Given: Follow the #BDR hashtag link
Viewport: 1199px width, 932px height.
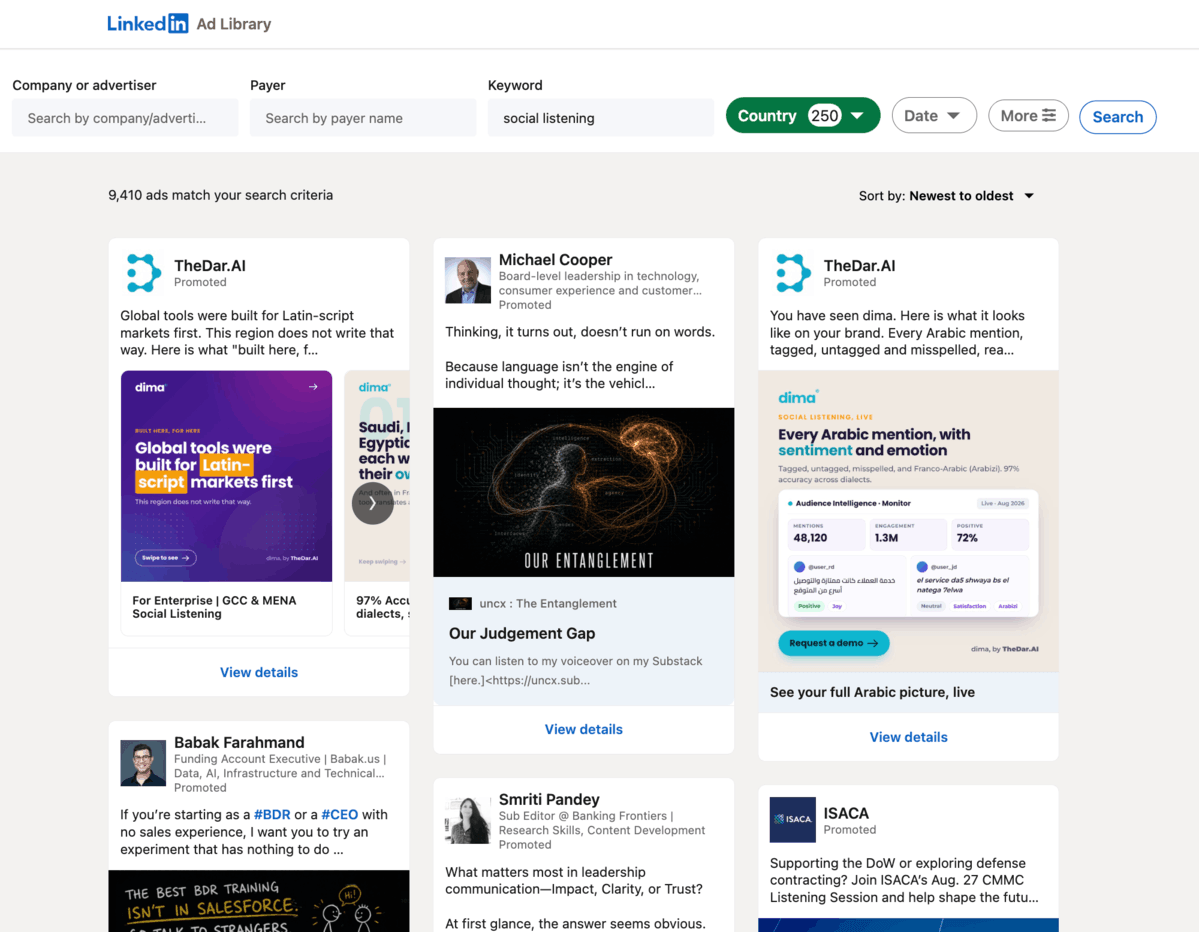Looking at the screenshot, I should tap(272, 814).
